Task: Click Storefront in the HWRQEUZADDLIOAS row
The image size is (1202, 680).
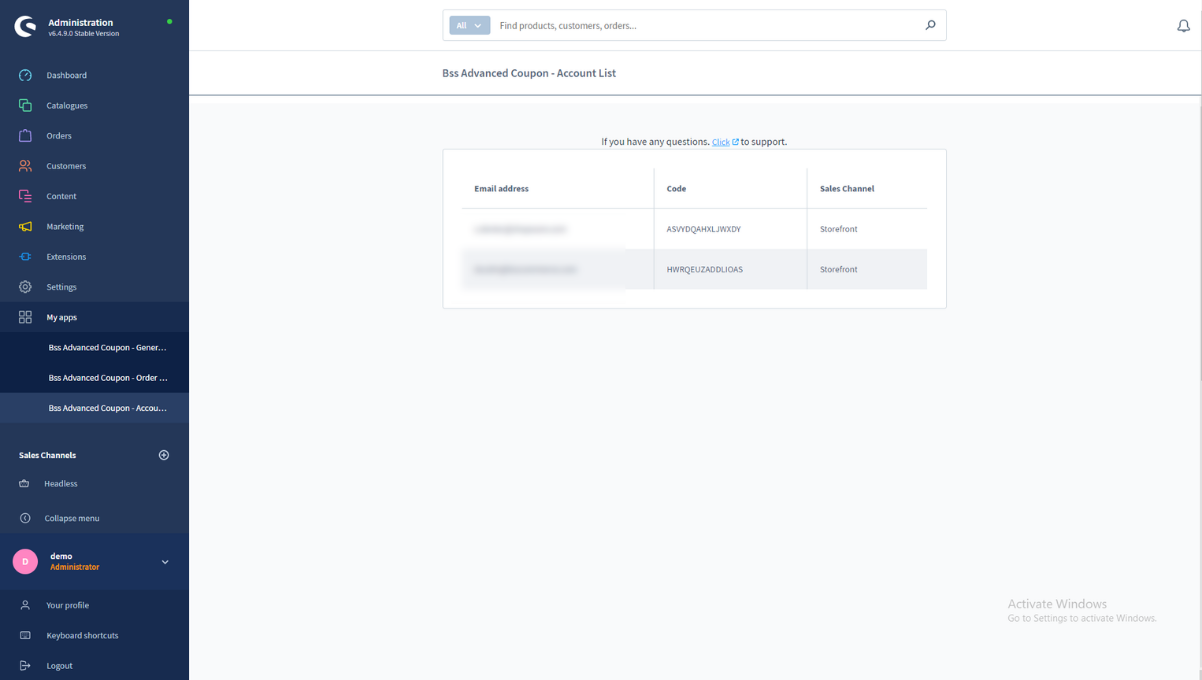Action: [838, 269]
